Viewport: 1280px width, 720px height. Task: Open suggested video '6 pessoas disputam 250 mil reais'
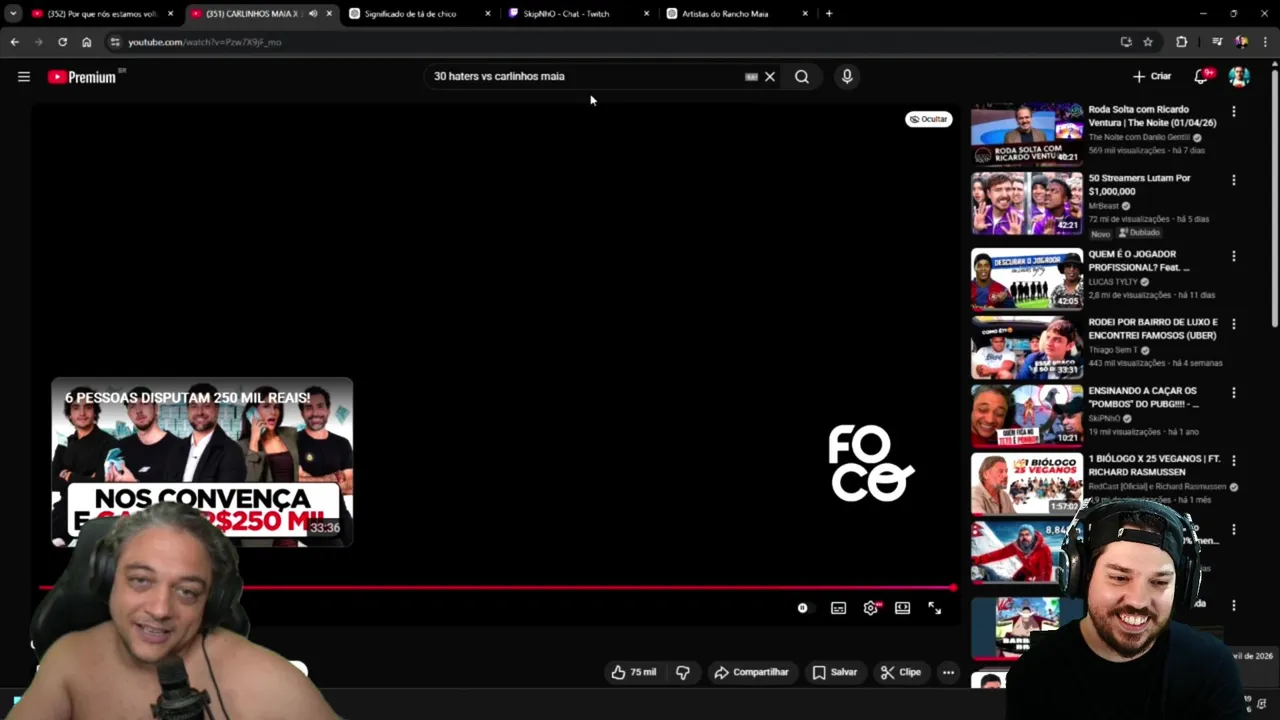[x=202, y=462]
